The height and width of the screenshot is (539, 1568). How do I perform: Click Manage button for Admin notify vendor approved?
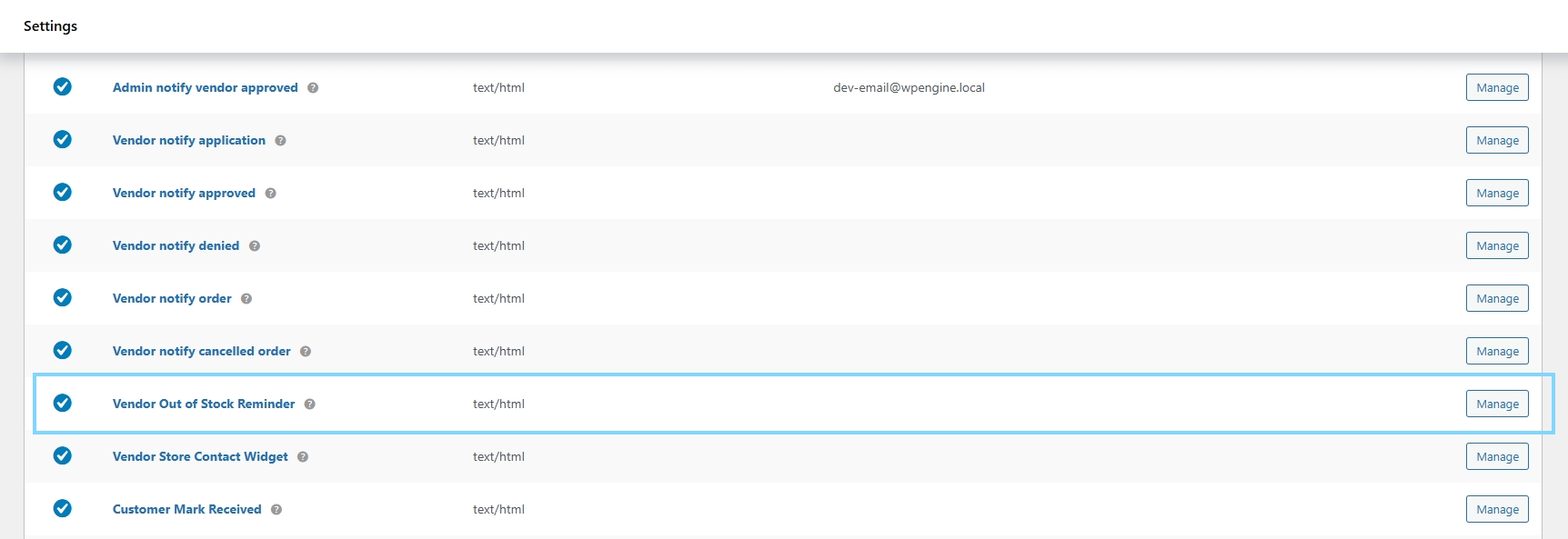1496,87
